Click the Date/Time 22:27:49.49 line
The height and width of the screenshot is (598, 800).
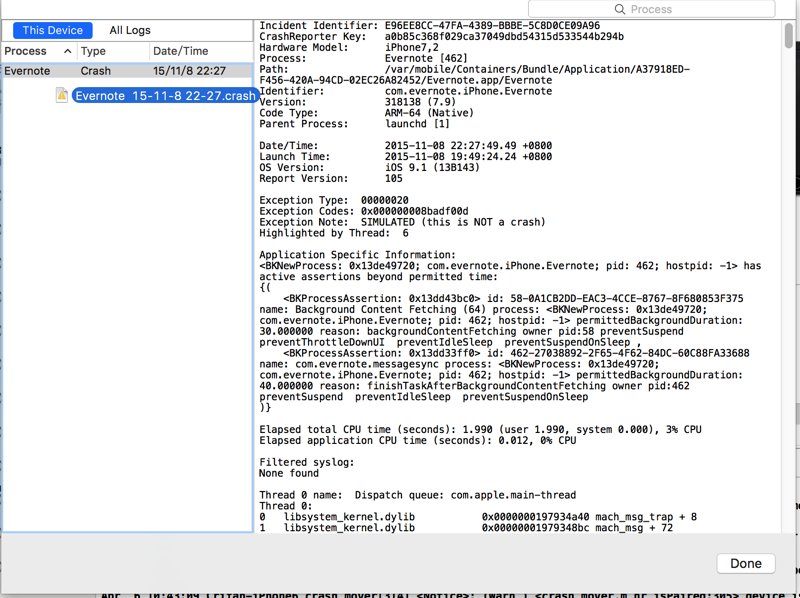[405, 146]
